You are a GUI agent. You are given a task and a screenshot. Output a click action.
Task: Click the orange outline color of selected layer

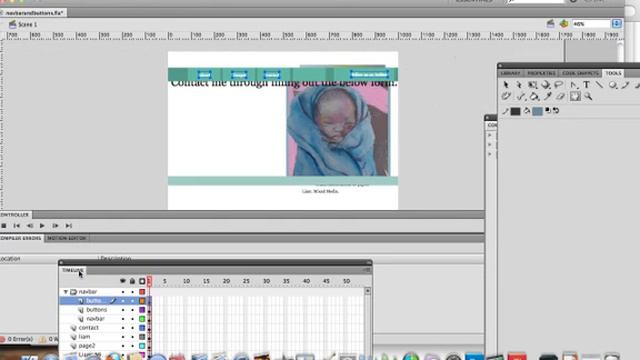(x=142, y=301)
